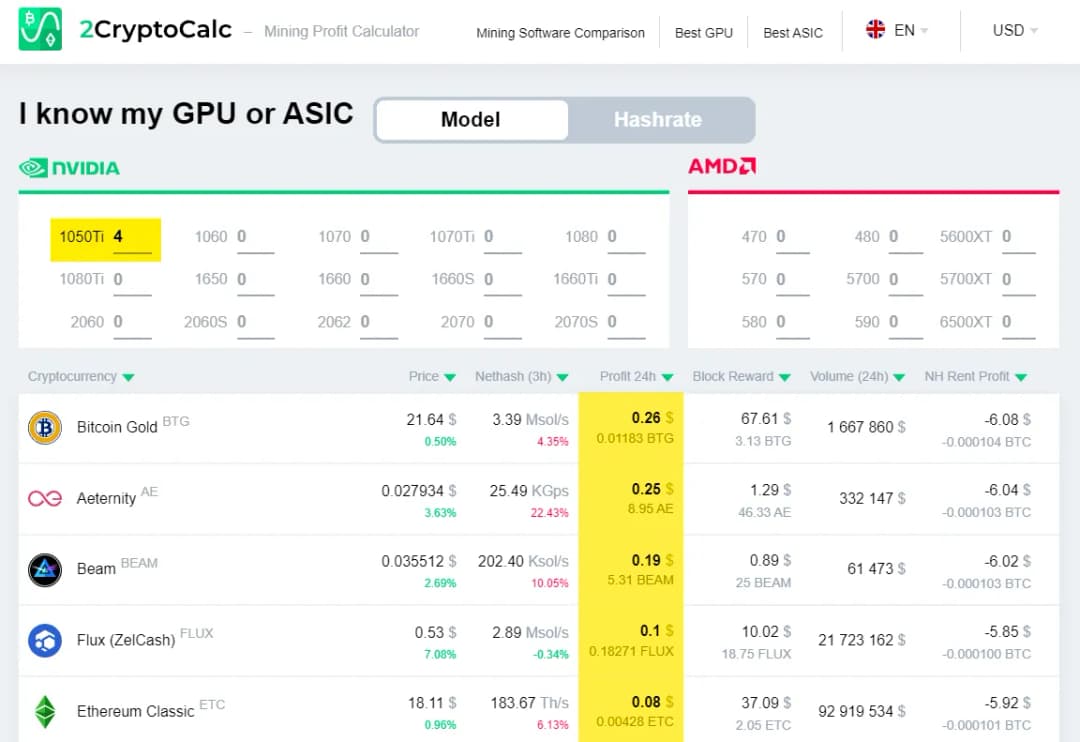Sort by Nethash (3h) column
Image resolution: width=1080 pixels, height=742 pixels.
[x=521, y=377]
